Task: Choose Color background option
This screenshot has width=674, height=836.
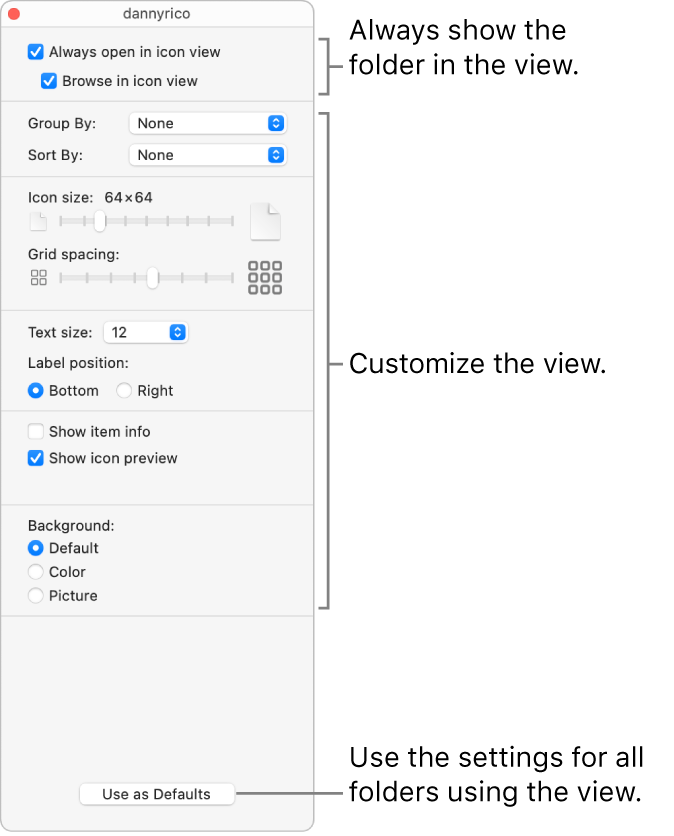Action: coord(36,572)
